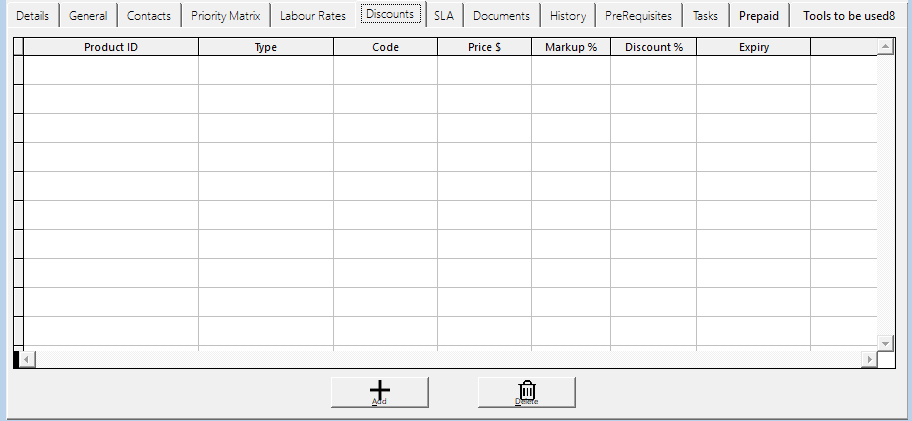Switch to the Documents tab
Screen dimensions: 912x421
501,16
